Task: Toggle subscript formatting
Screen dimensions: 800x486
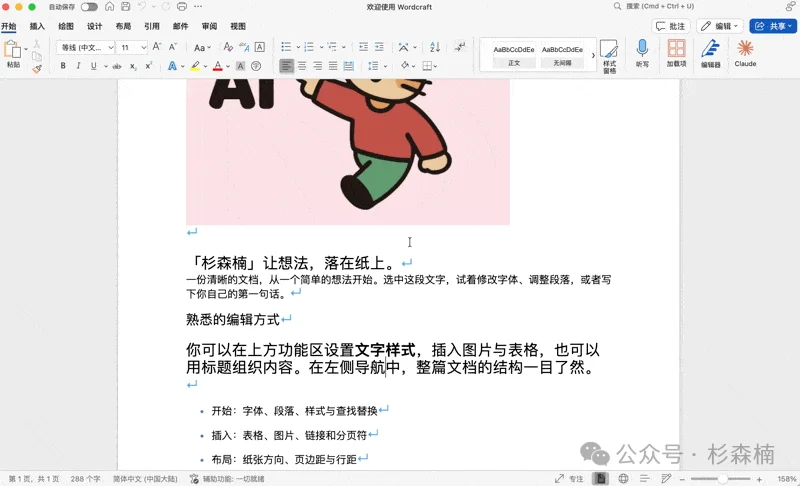Action: tap(133, 66)
